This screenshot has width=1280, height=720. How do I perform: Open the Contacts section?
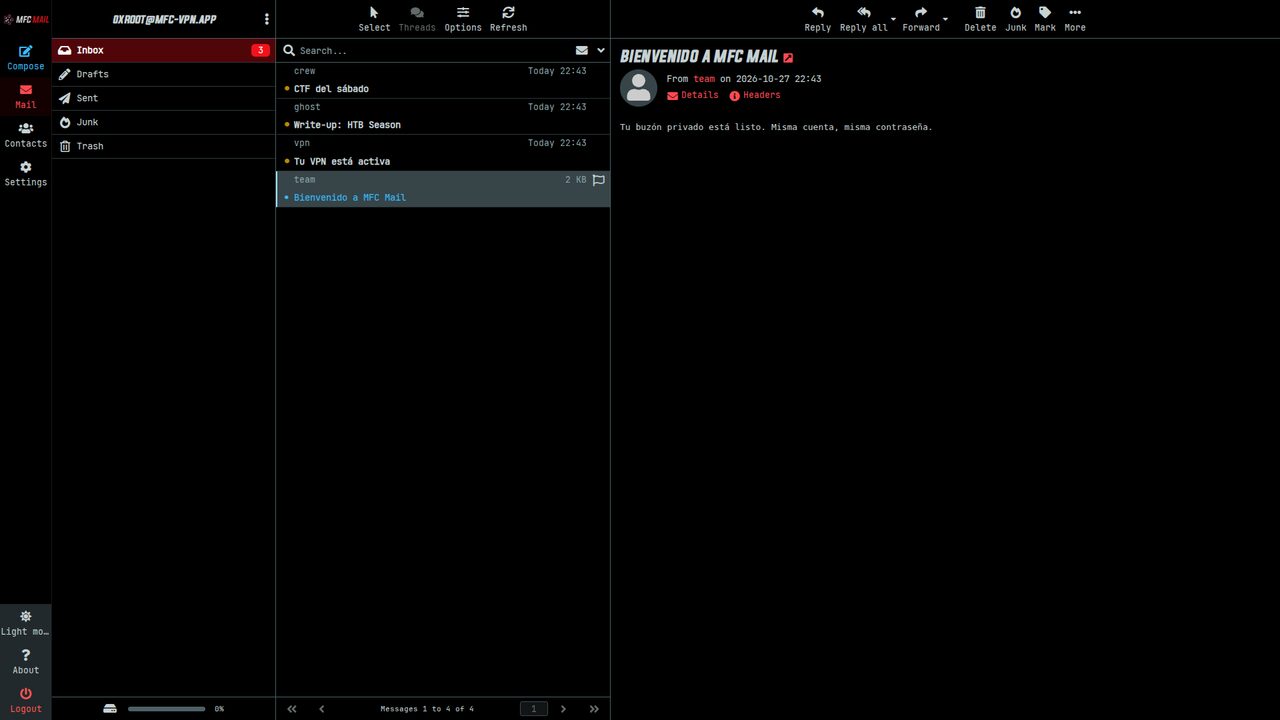pos(25,135)
